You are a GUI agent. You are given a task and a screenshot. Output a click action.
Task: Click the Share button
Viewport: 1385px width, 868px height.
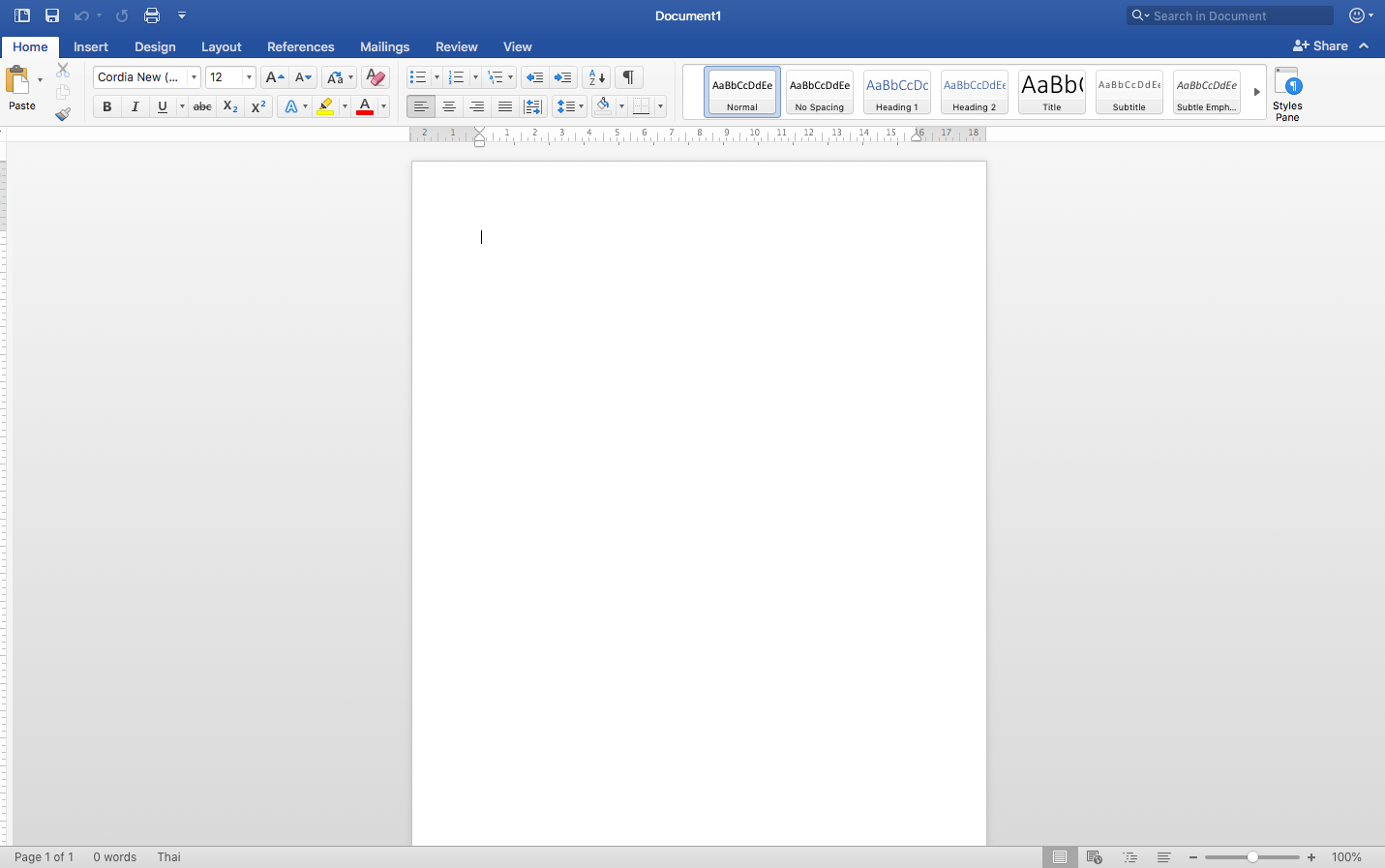click(x=1321, y=45)
